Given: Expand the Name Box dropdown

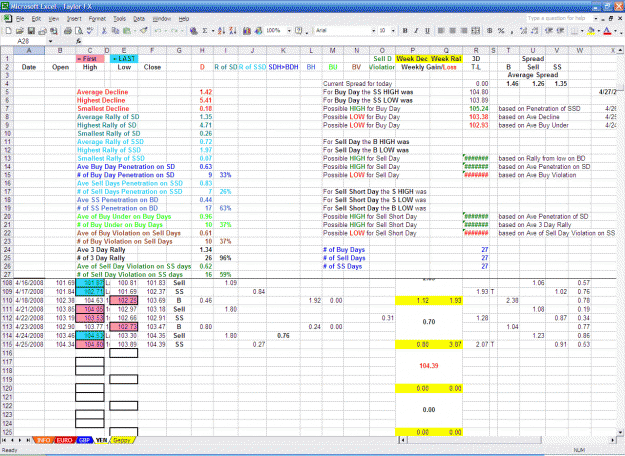Looking at the screenshot, I should (x=50, y=41).
